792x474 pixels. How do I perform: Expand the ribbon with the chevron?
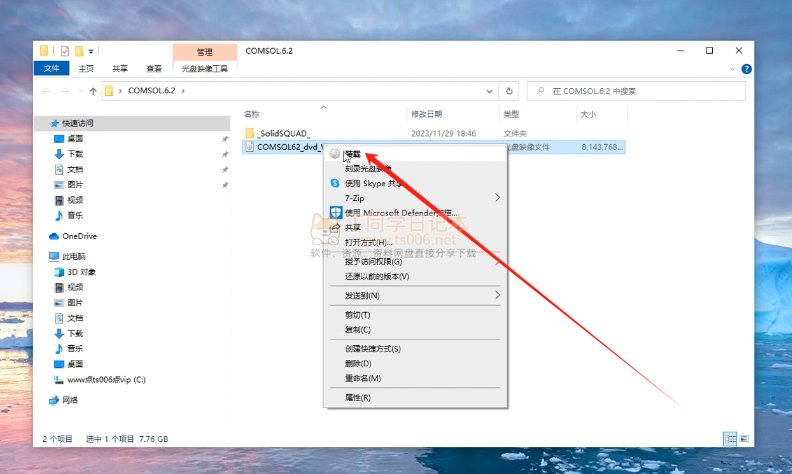point(732,69)
